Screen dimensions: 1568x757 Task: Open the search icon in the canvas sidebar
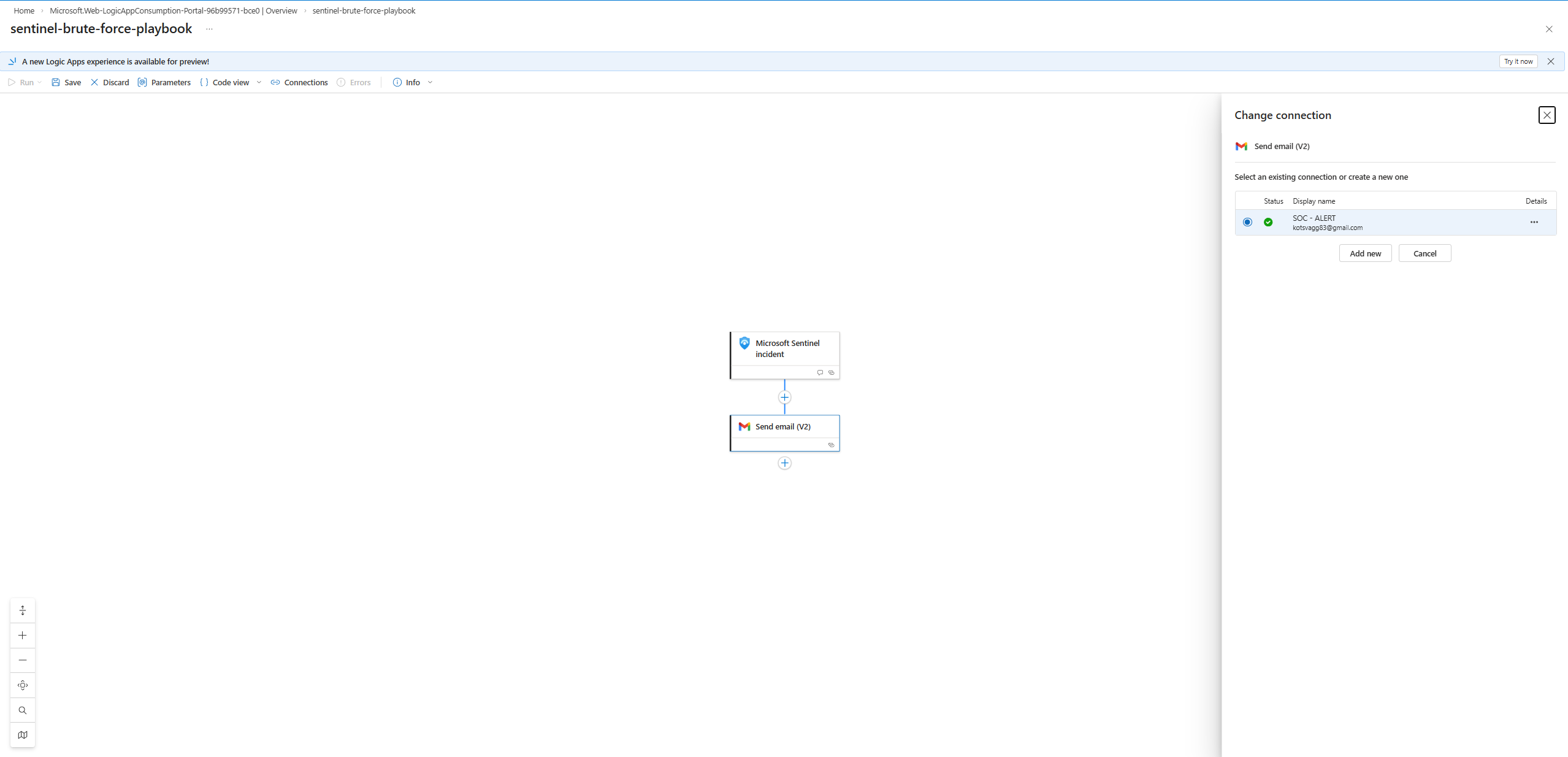tap(23, 710)
